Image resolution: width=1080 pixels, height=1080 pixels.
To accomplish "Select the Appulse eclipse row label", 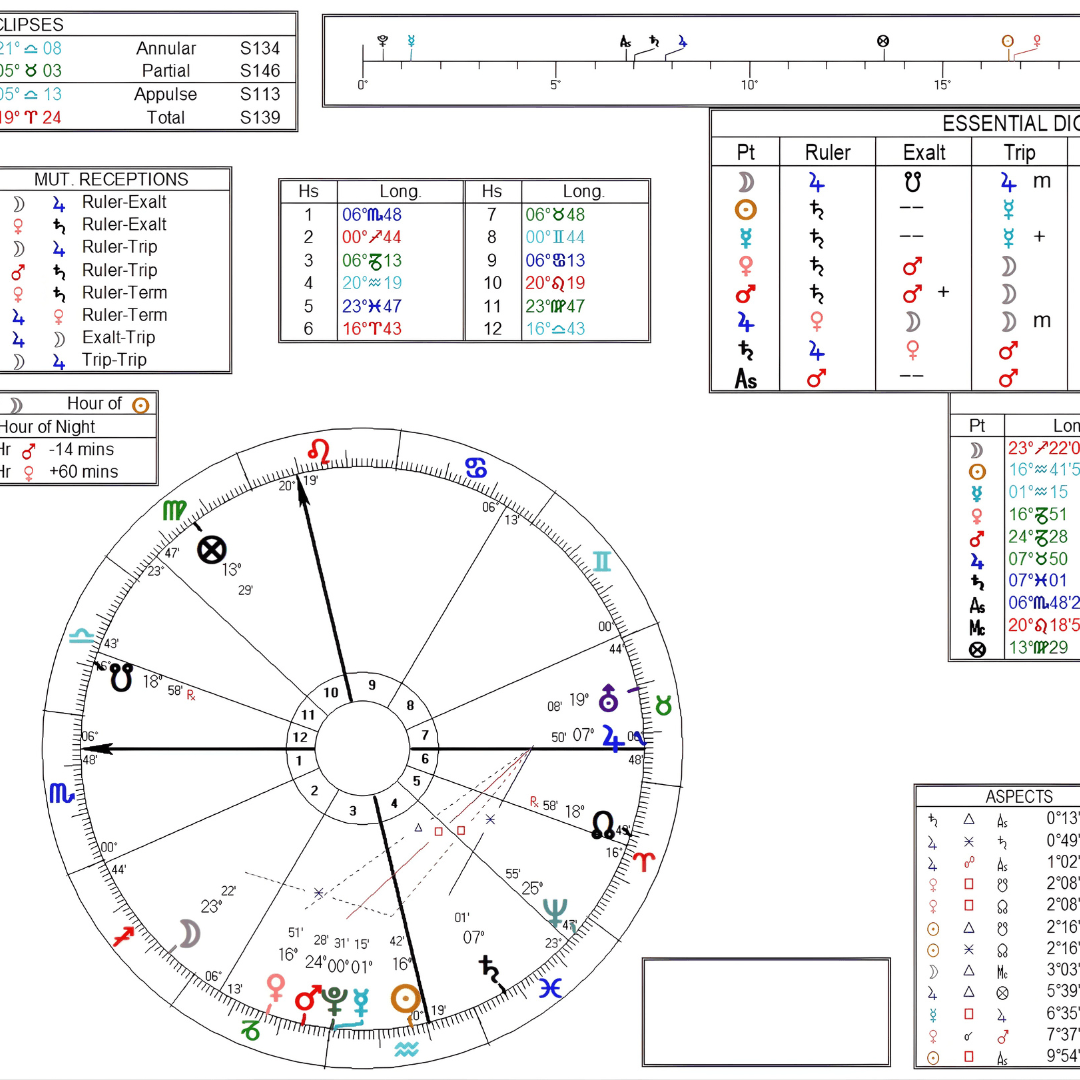I will point(165,94).
